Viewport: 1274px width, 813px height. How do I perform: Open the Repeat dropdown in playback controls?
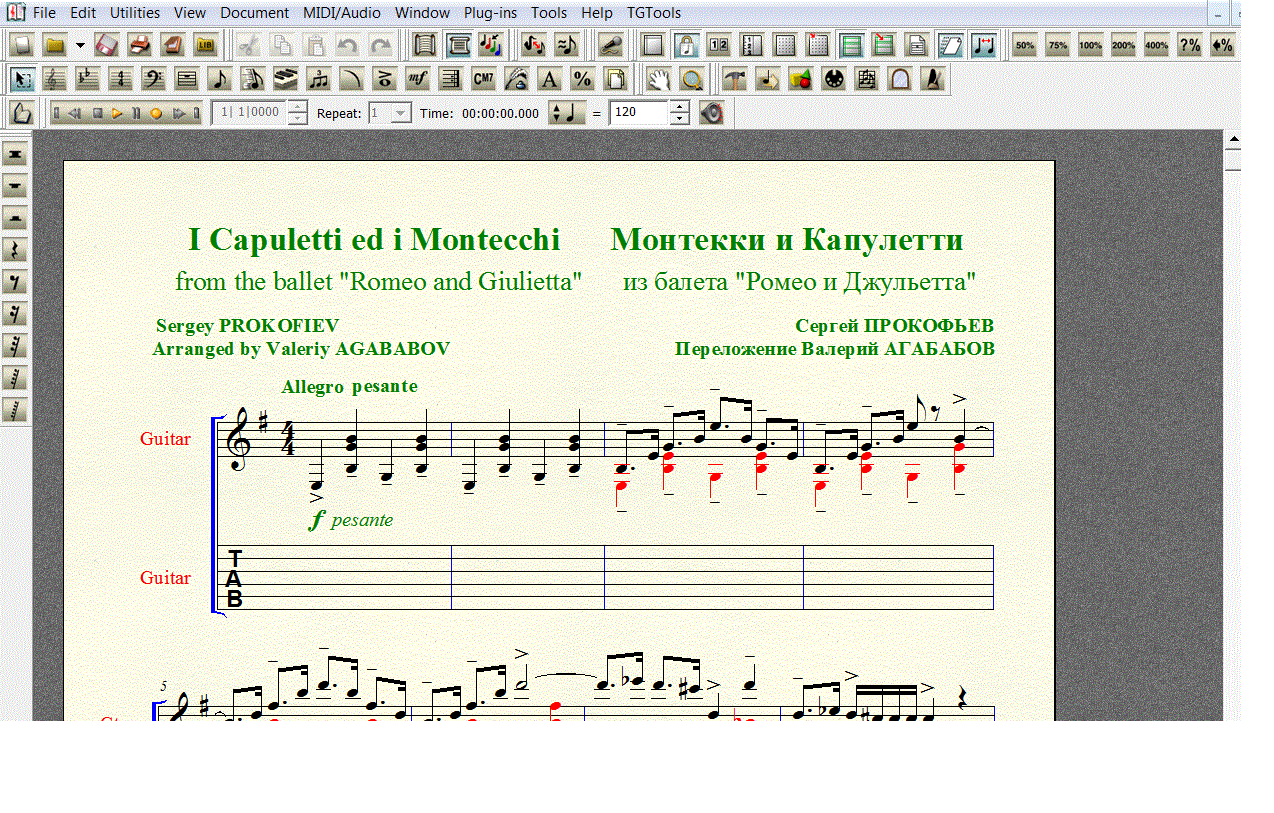401,113
